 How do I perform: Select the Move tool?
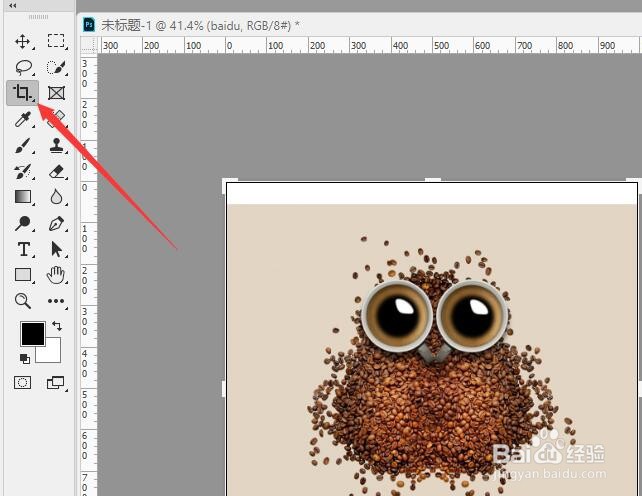click(22, 41)
